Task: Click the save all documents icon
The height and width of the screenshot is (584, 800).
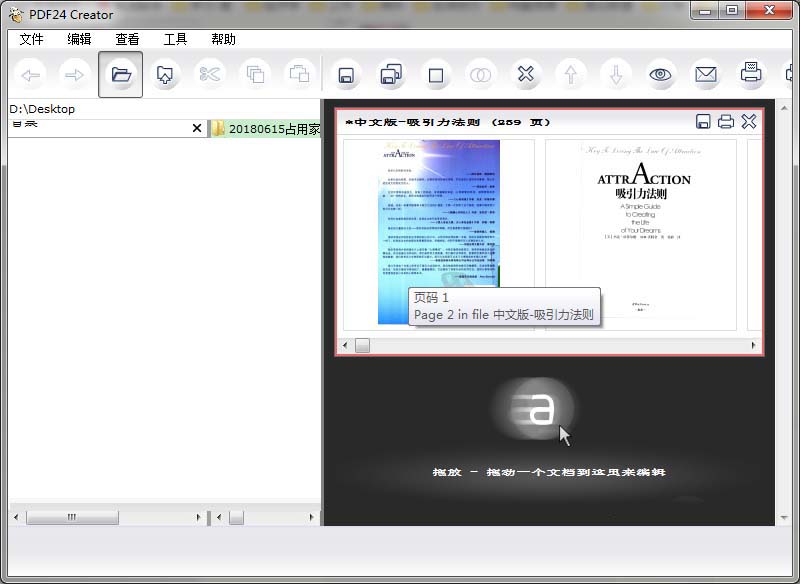Action: [x=390, y=75]
